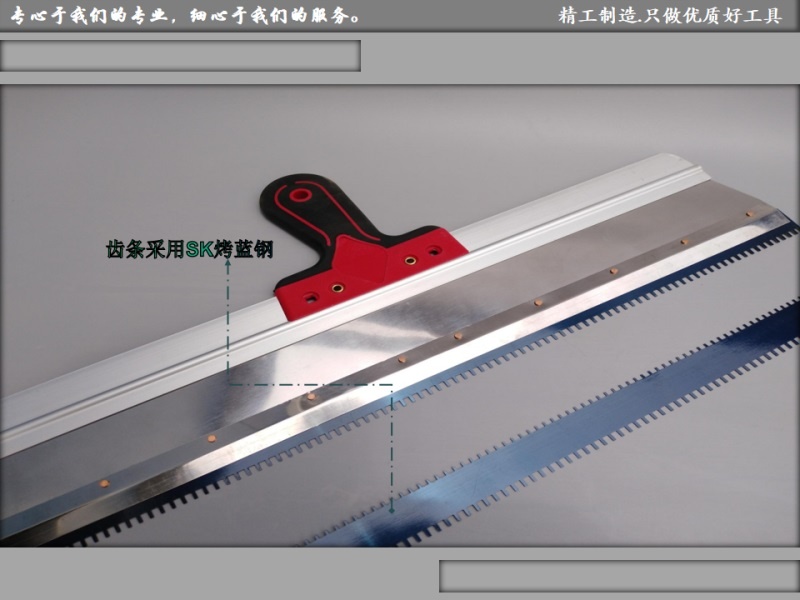800x600 pixels.
Task: Click the rightmost copper rivet on the blade
Action: (x=748, y=214)
